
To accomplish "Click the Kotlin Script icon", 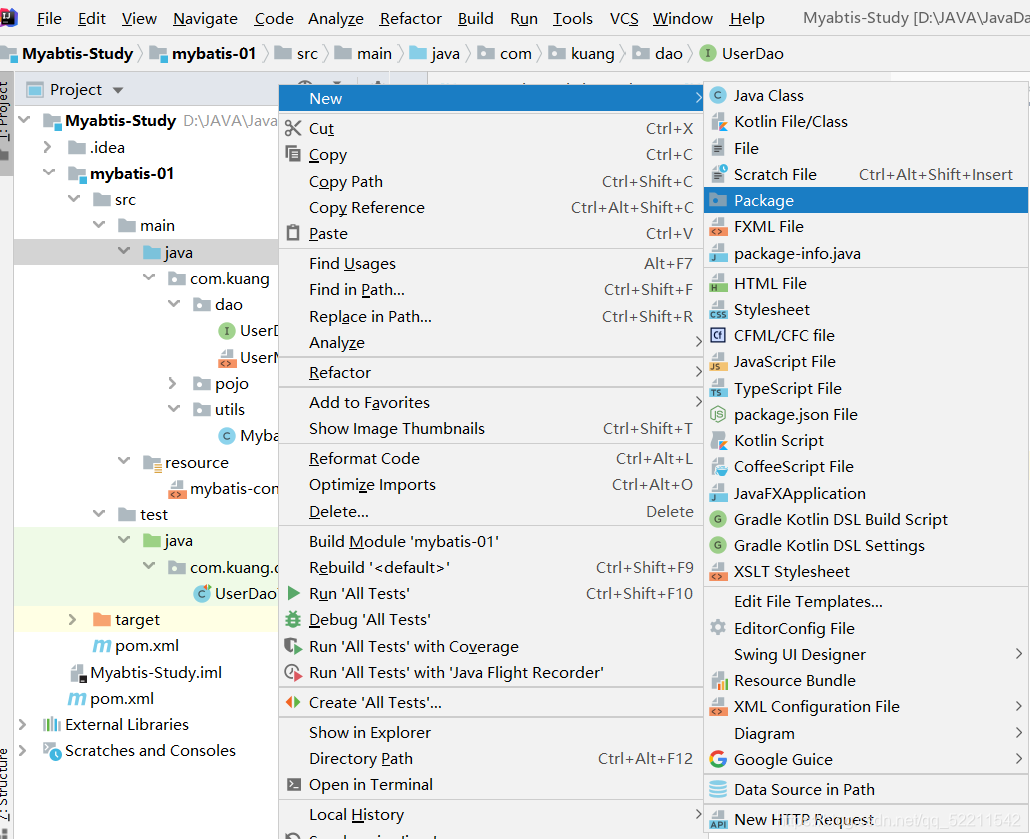I will (719, 441).
